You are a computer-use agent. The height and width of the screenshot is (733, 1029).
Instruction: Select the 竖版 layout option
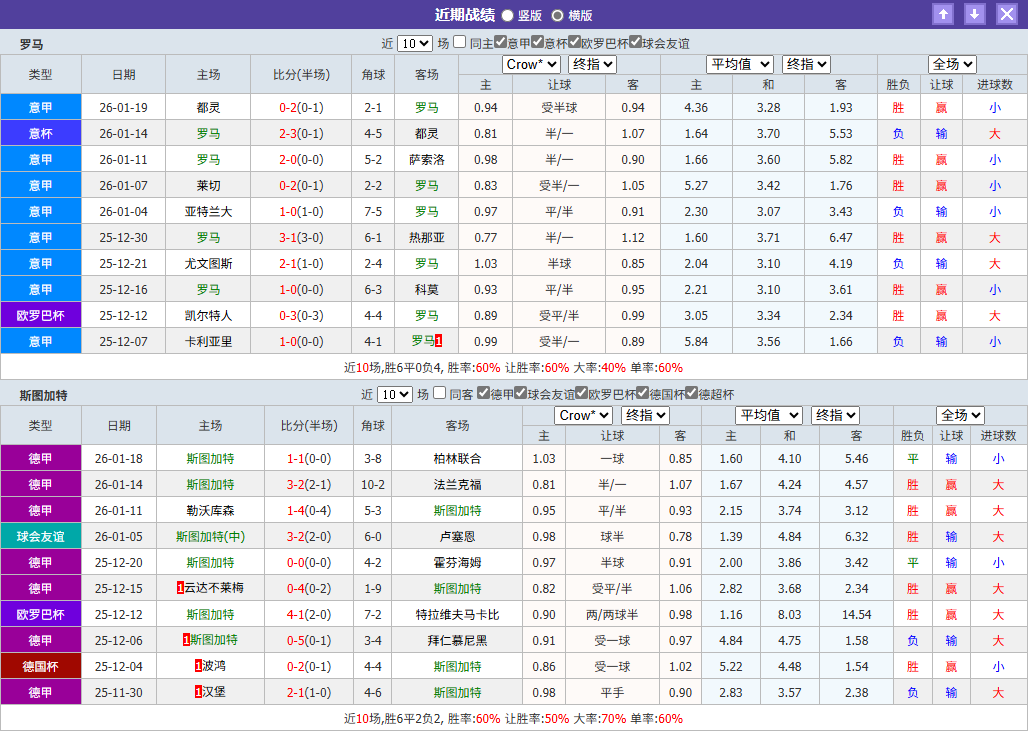507,13
